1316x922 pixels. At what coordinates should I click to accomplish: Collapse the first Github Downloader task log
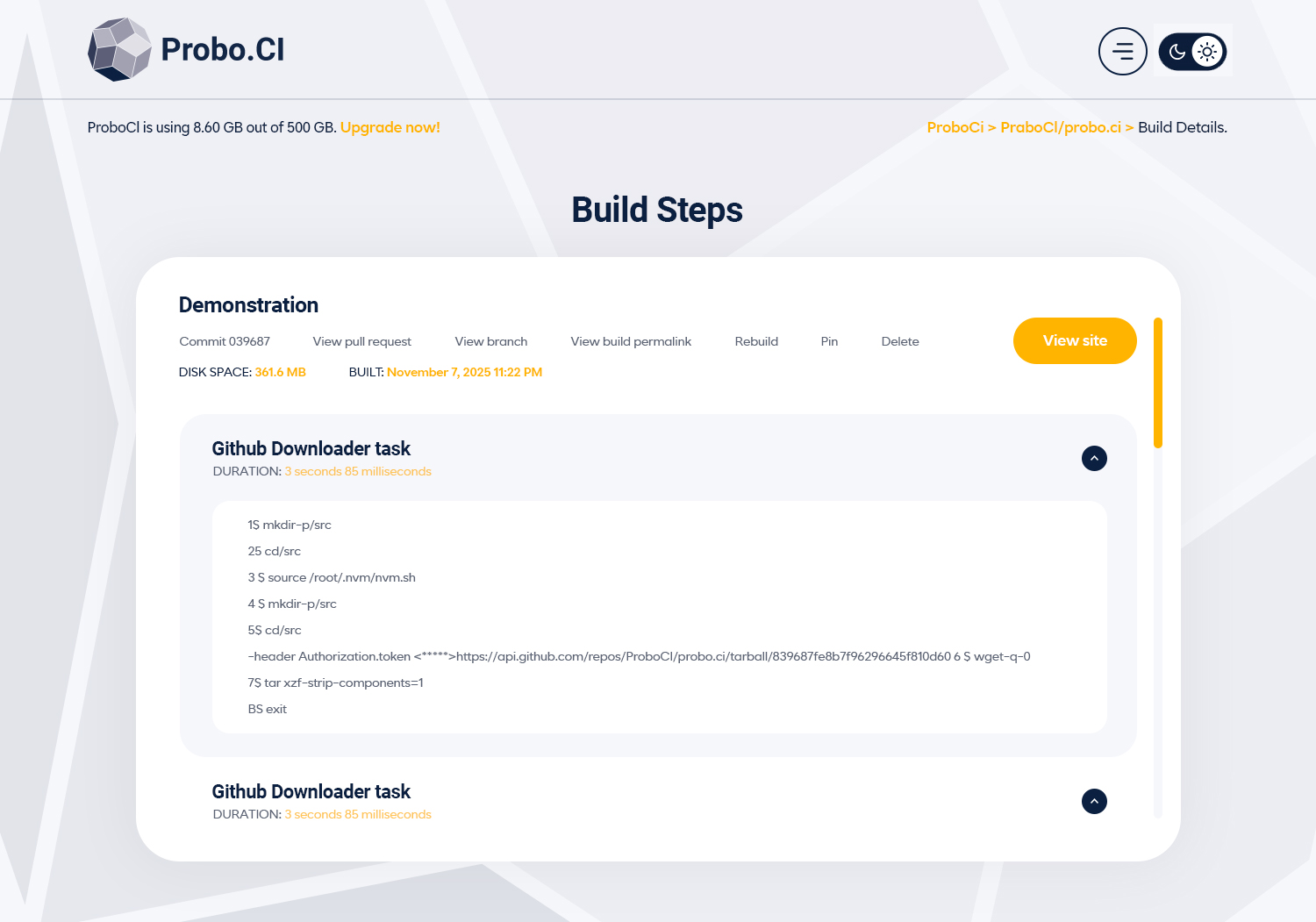(x=1094, y=458)
